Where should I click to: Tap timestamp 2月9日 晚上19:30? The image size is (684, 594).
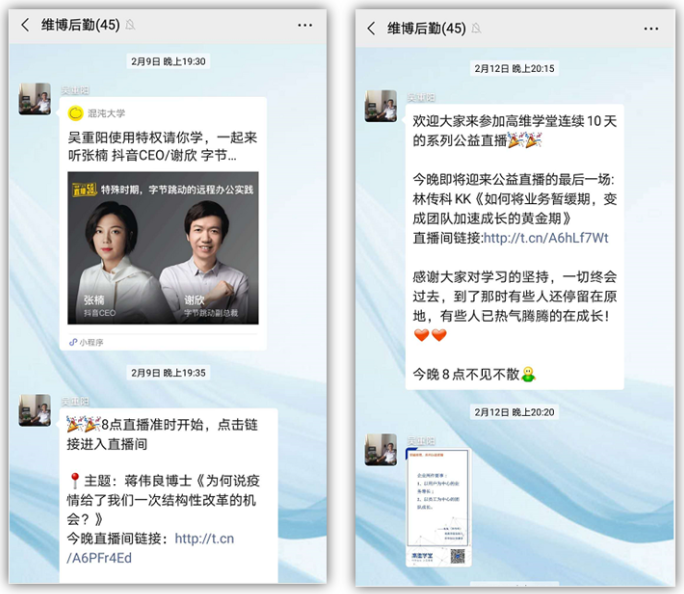click(x=168, y=61)
